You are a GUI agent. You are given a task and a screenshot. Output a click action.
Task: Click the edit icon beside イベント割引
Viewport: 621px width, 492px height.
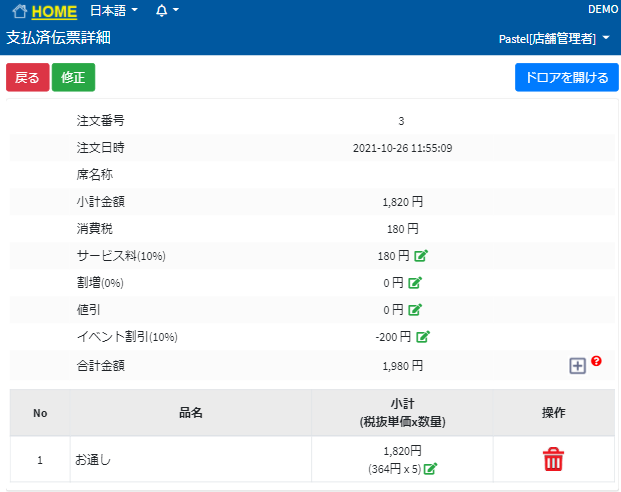[x=423, y=337]
